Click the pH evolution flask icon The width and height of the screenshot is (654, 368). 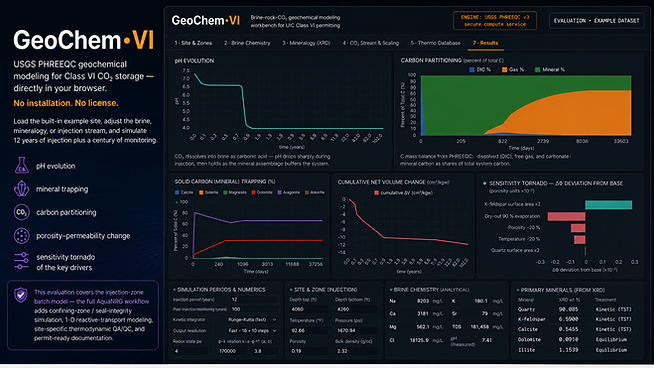tap(22, 165)
